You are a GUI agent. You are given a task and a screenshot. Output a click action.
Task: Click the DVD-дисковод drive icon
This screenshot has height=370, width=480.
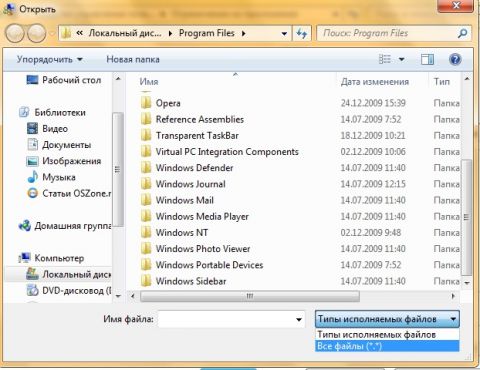coord(32,290)
